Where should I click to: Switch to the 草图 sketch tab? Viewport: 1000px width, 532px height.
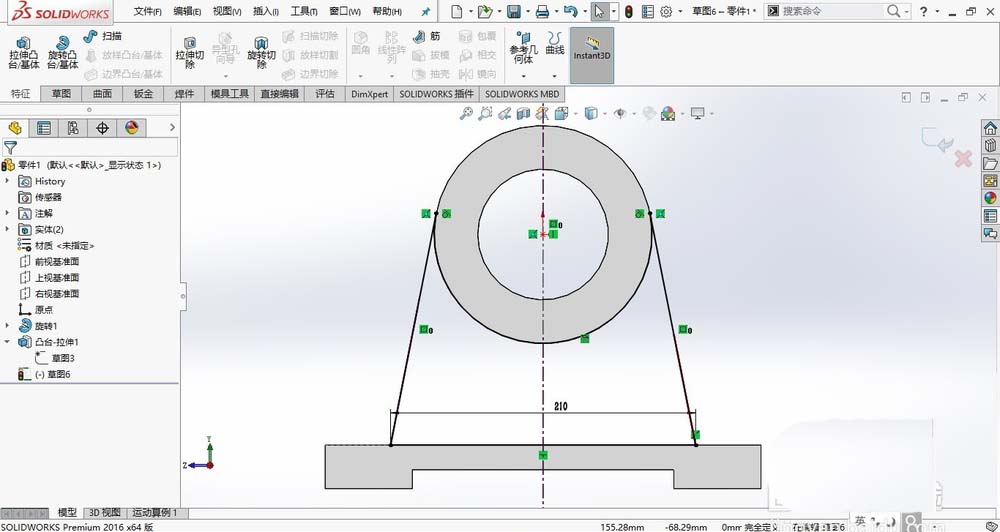pyautogui.click(x=61, y=94)
